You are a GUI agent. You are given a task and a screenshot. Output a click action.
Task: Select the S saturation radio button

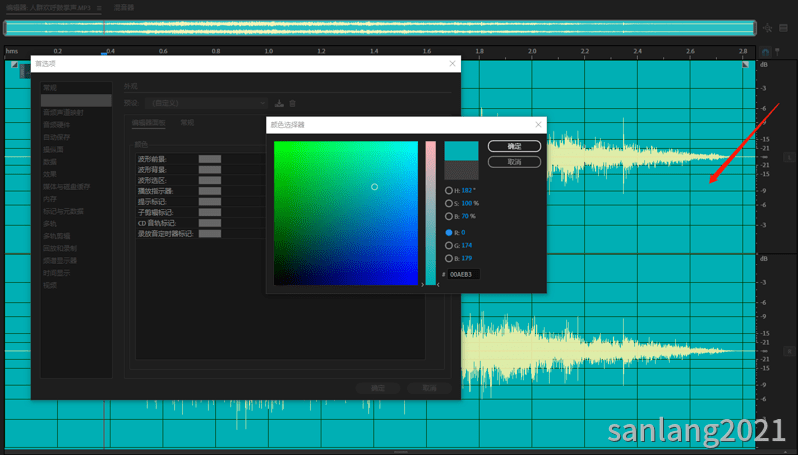(449, 203)
